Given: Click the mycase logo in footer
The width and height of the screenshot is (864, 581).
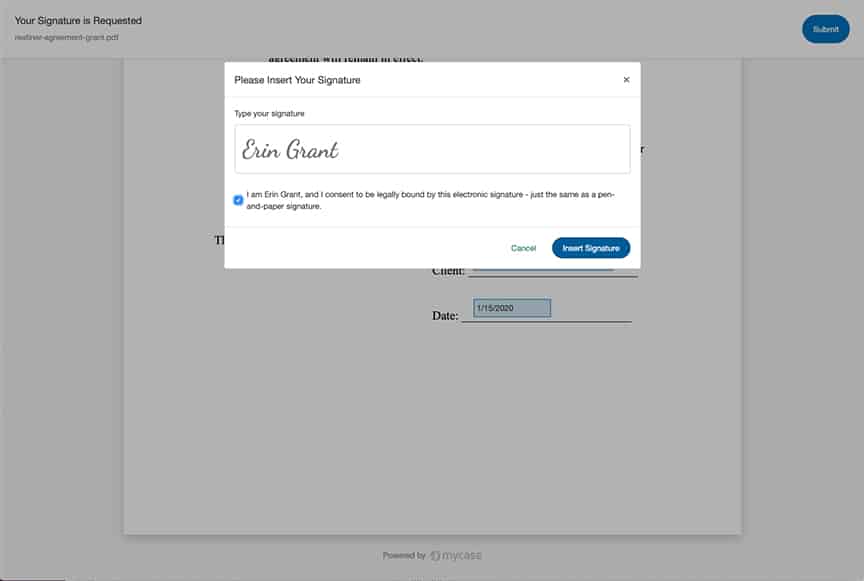Looking at the screenshot, I should coord(457,555).
